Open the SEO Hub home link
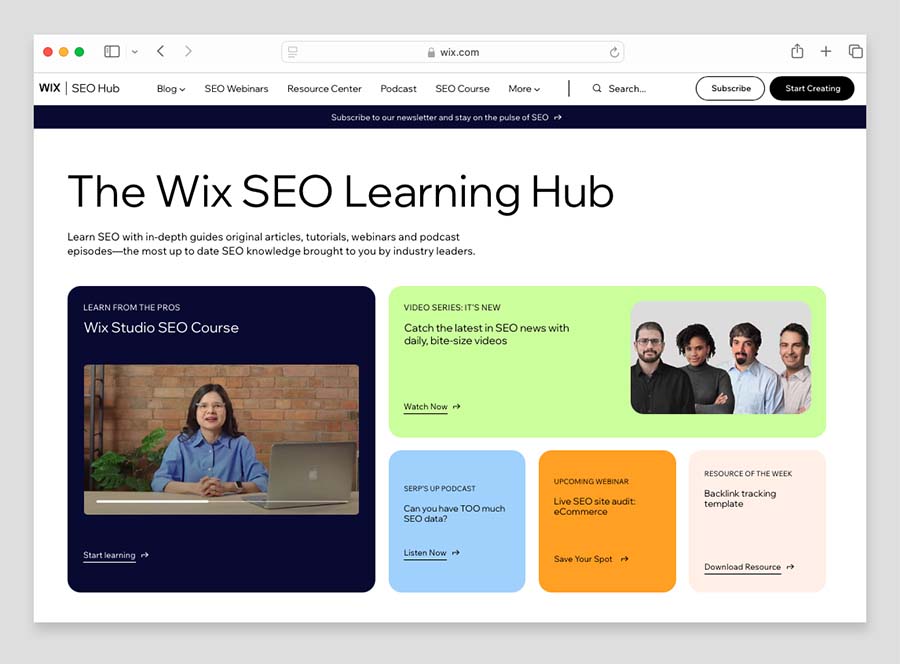 pos(95,88)
